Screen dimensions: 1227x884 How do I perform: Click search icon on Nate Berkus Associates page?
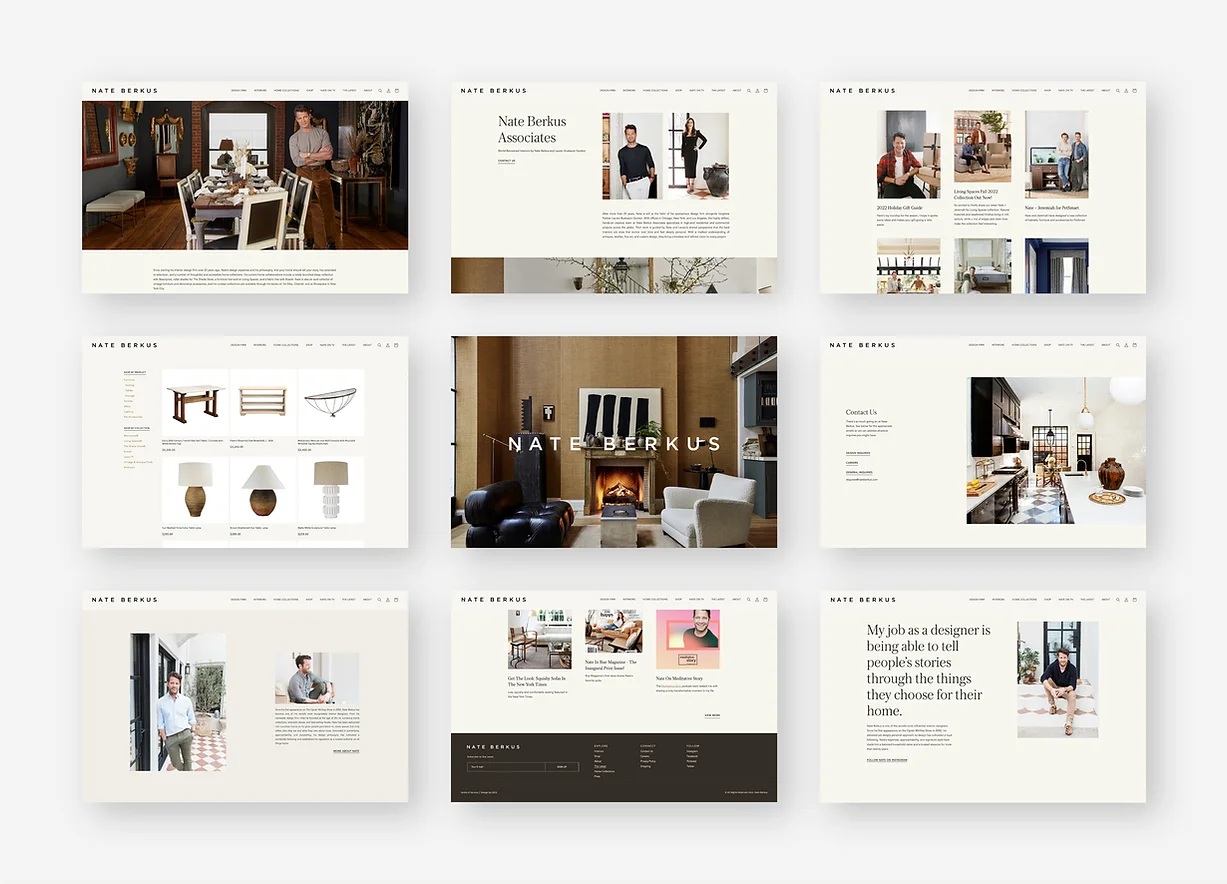(748, 91)
